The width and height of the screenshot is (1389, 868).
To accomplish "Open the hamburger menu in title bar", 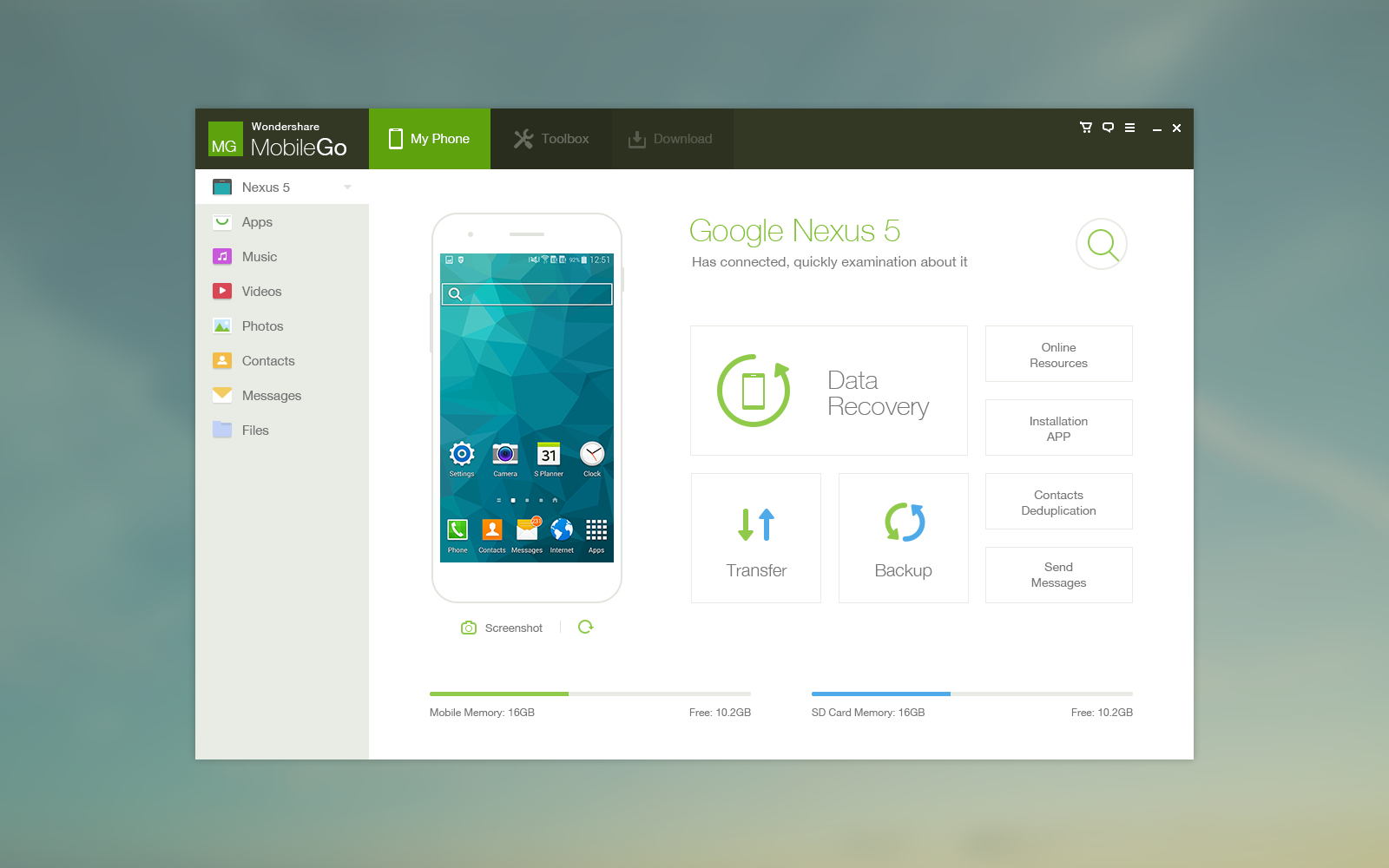I will 1129,128.
